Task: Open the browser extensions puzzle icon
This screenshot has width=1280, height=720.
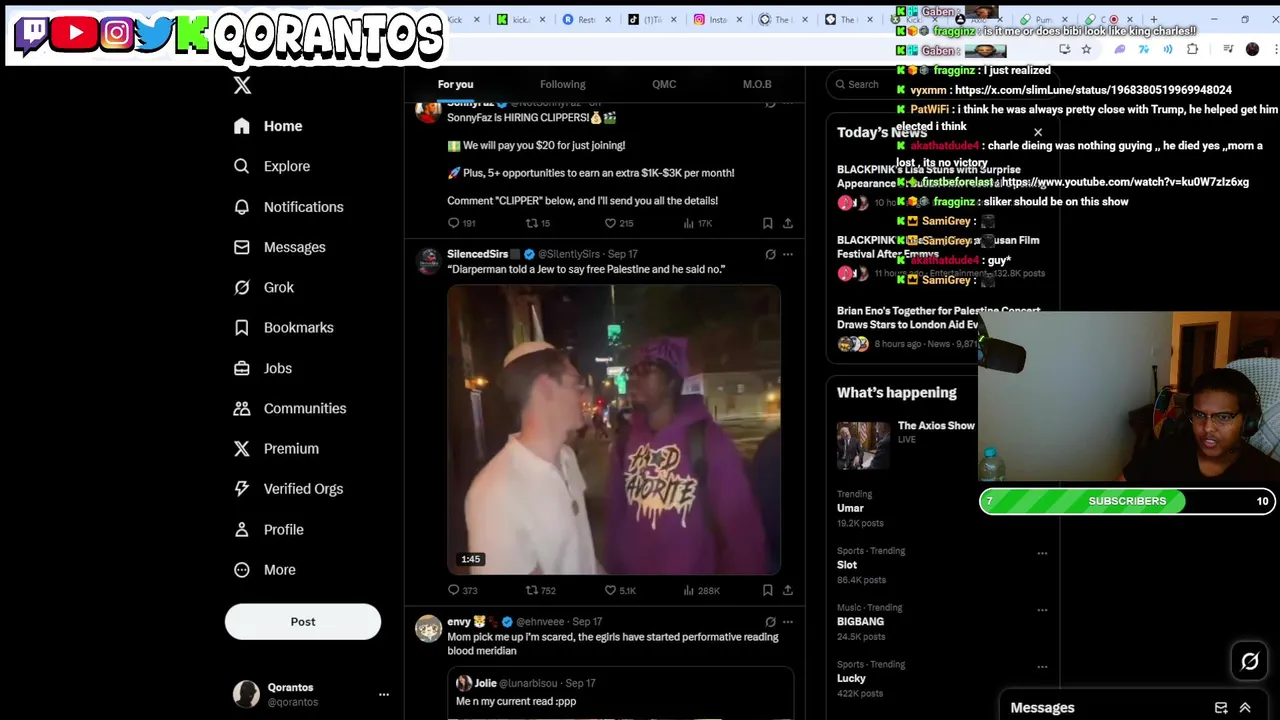Action: pos(1192,49)
